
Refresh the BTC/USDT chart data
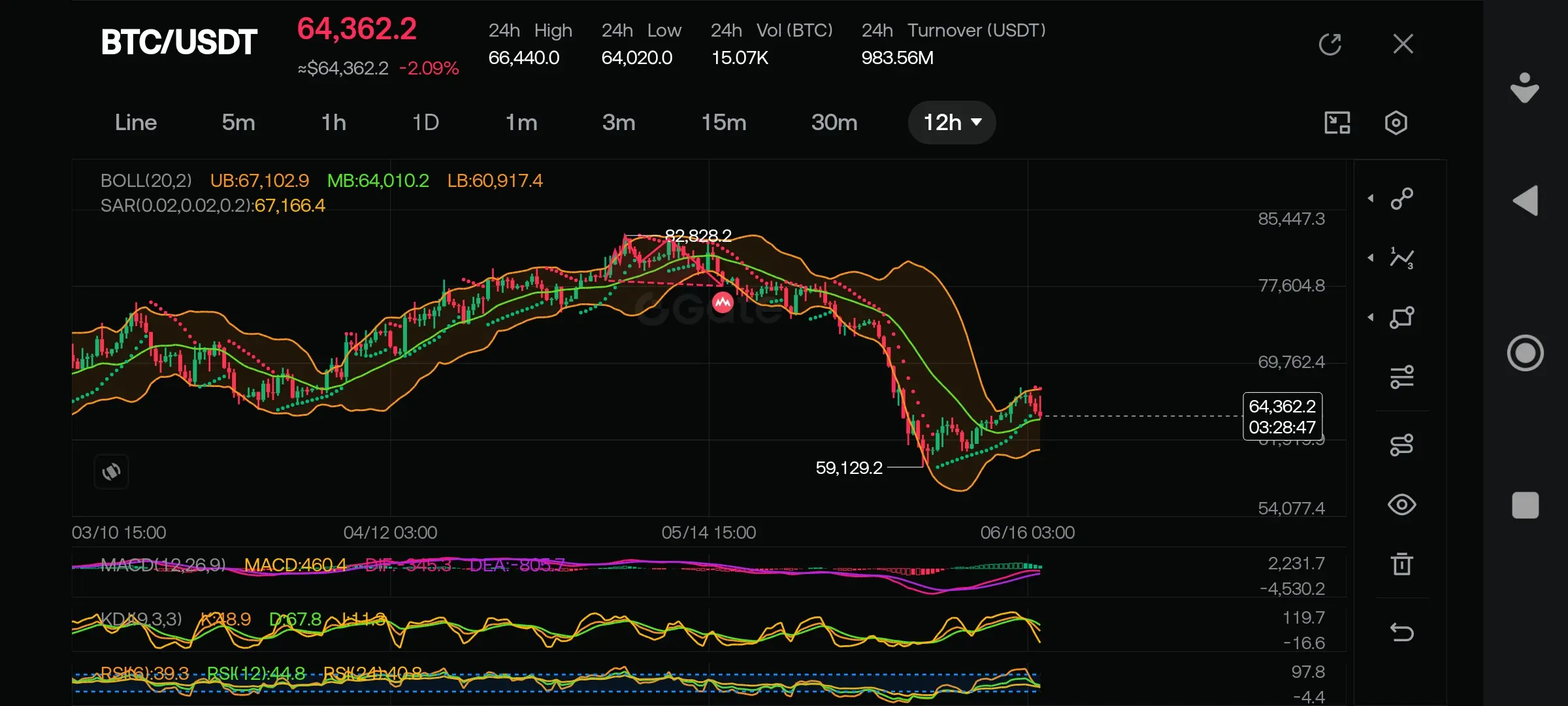coord(1330,44)
